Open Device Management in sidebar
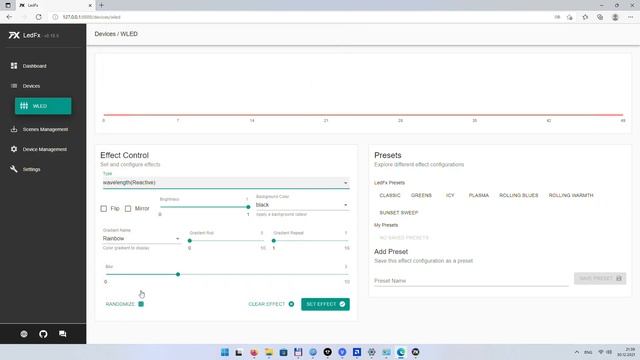The width and height of the screenshot is (640, 360). click(x=43, y=149)
